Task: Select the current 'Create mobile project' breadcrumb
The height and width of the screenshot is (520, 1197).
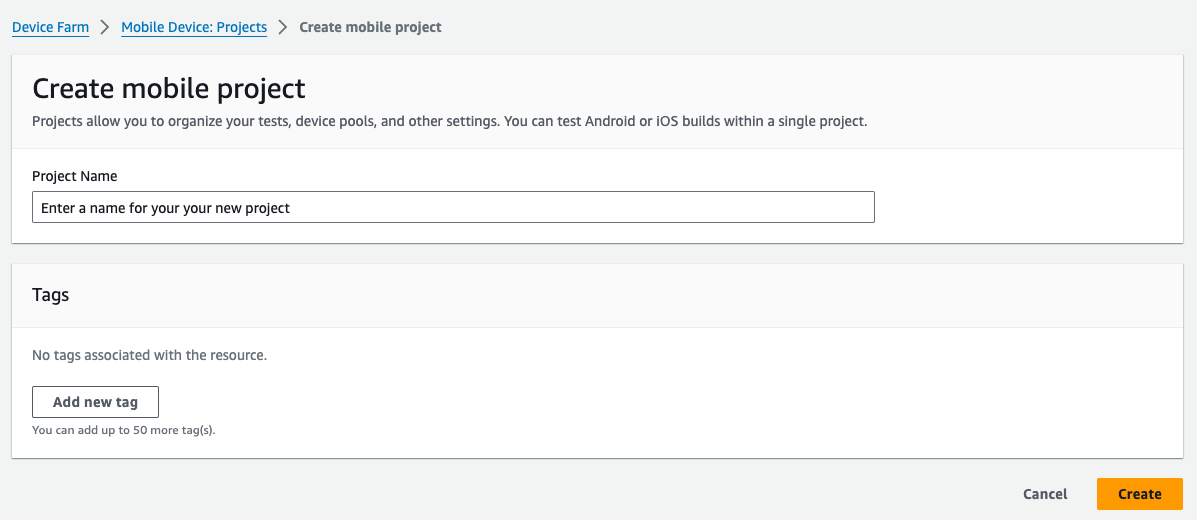Action: [x=370, y=28]
